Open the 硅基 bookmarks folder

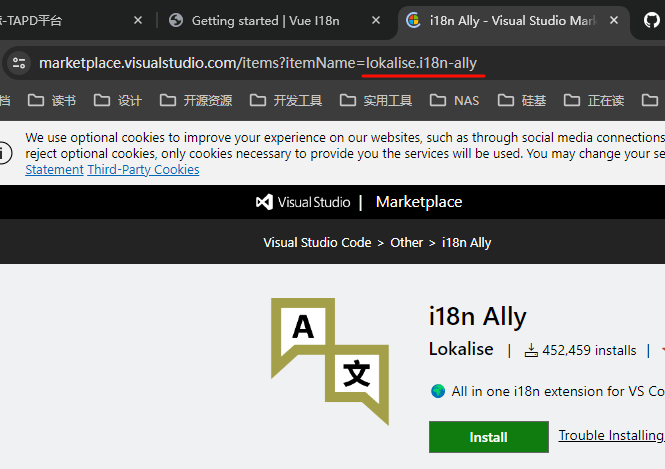[522, 100]
